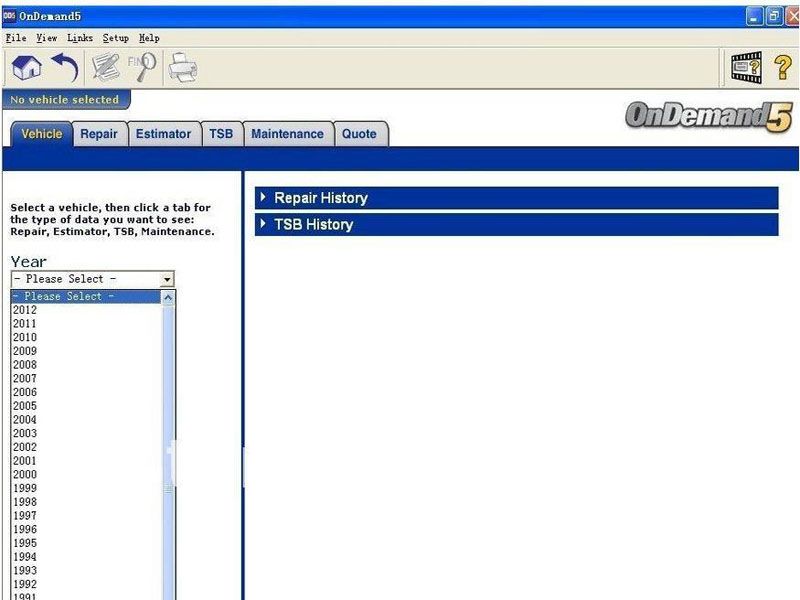This screenshot has width=800, height=600.
Task: Click the OnDemand5 title bar program icon
Action: click(9, 16)
